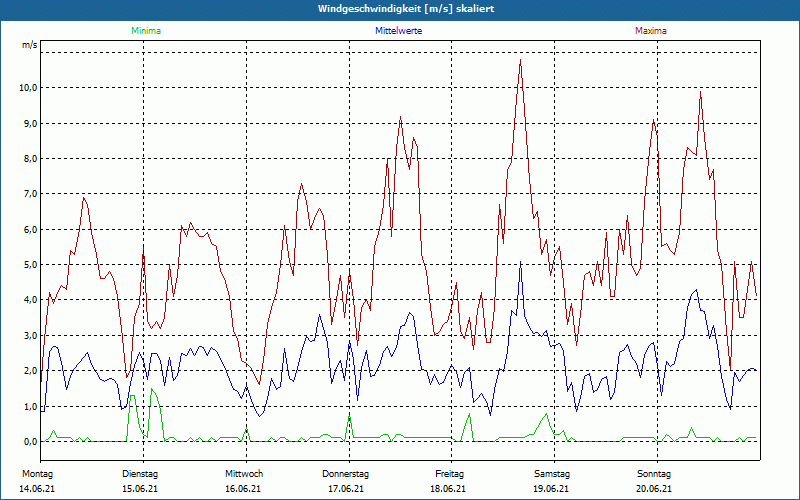Click the '1,0' y-axis value
The height and width of the screenshot is (500, 800).
coord(31,407)
